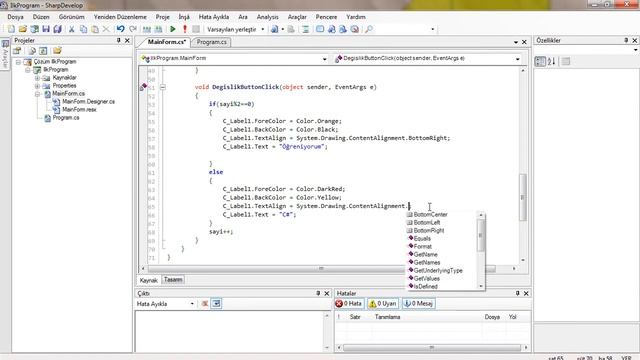Click the Paste clipboard icon
Viewport: 640px width, 360px height.
pyautogui.click(x=95, y=29)
